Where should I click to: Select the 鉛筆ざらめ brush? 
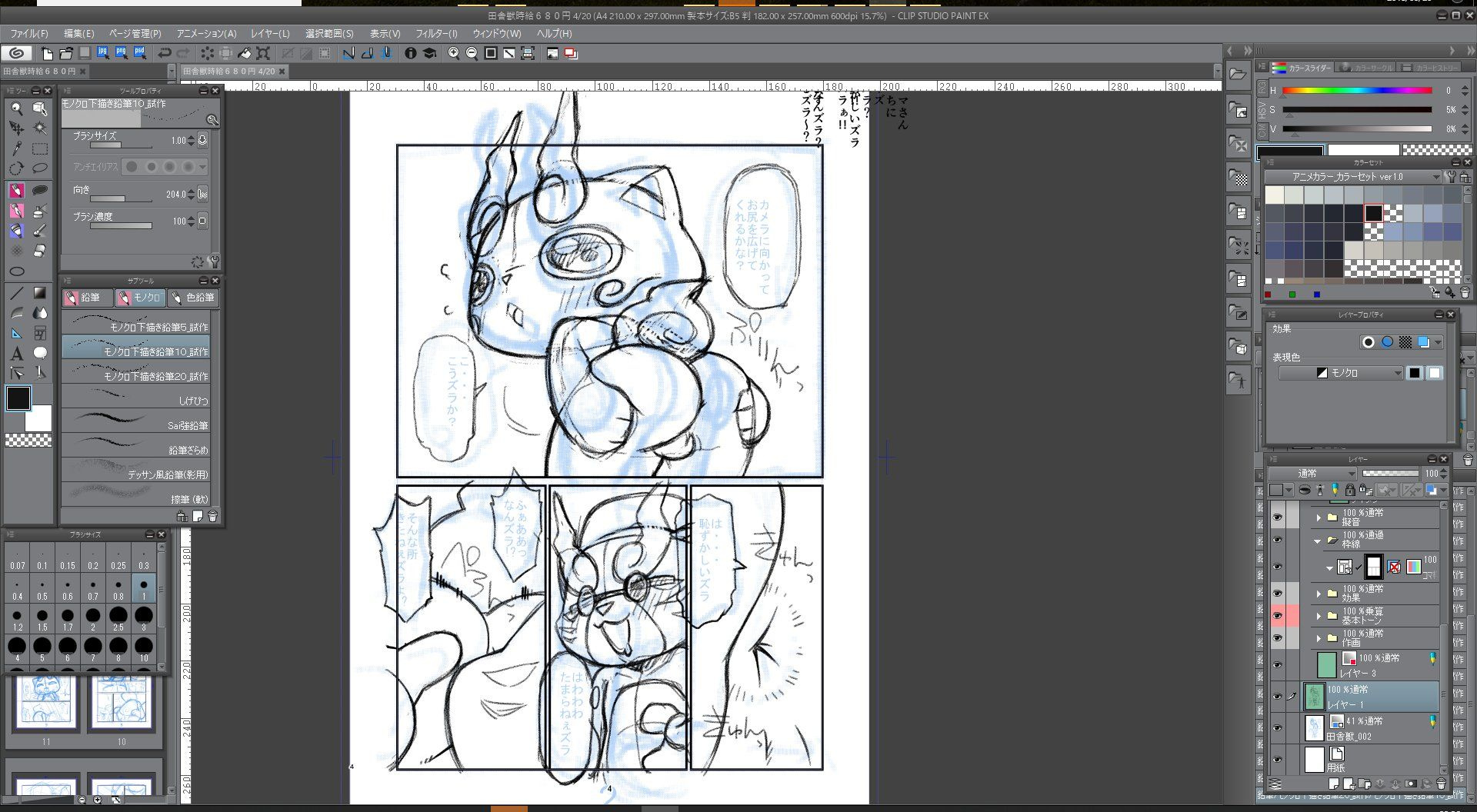coord(135,446)
